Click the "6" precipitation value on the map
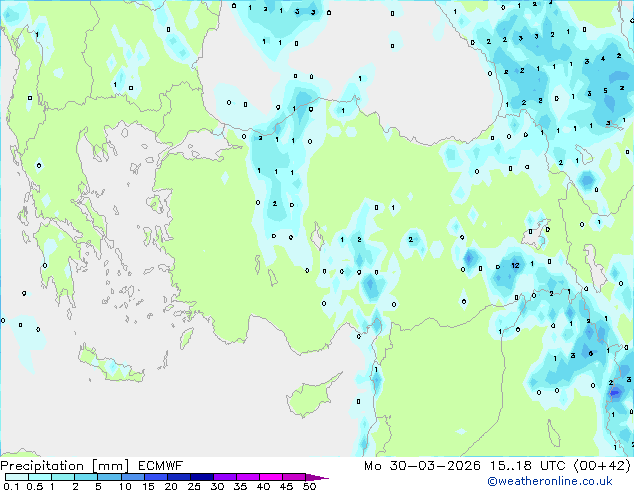The image size is (634, 490). [x=591, y=354]
